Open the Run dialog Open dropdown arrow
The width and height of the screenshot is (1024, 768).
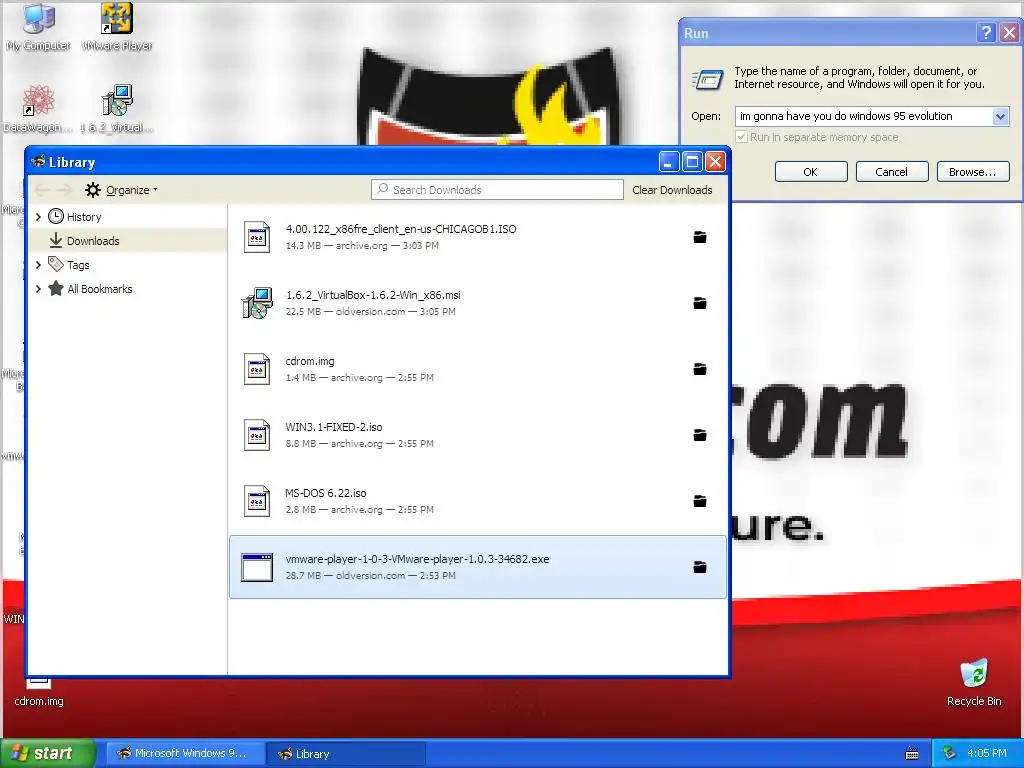[x=1000, y=116]
